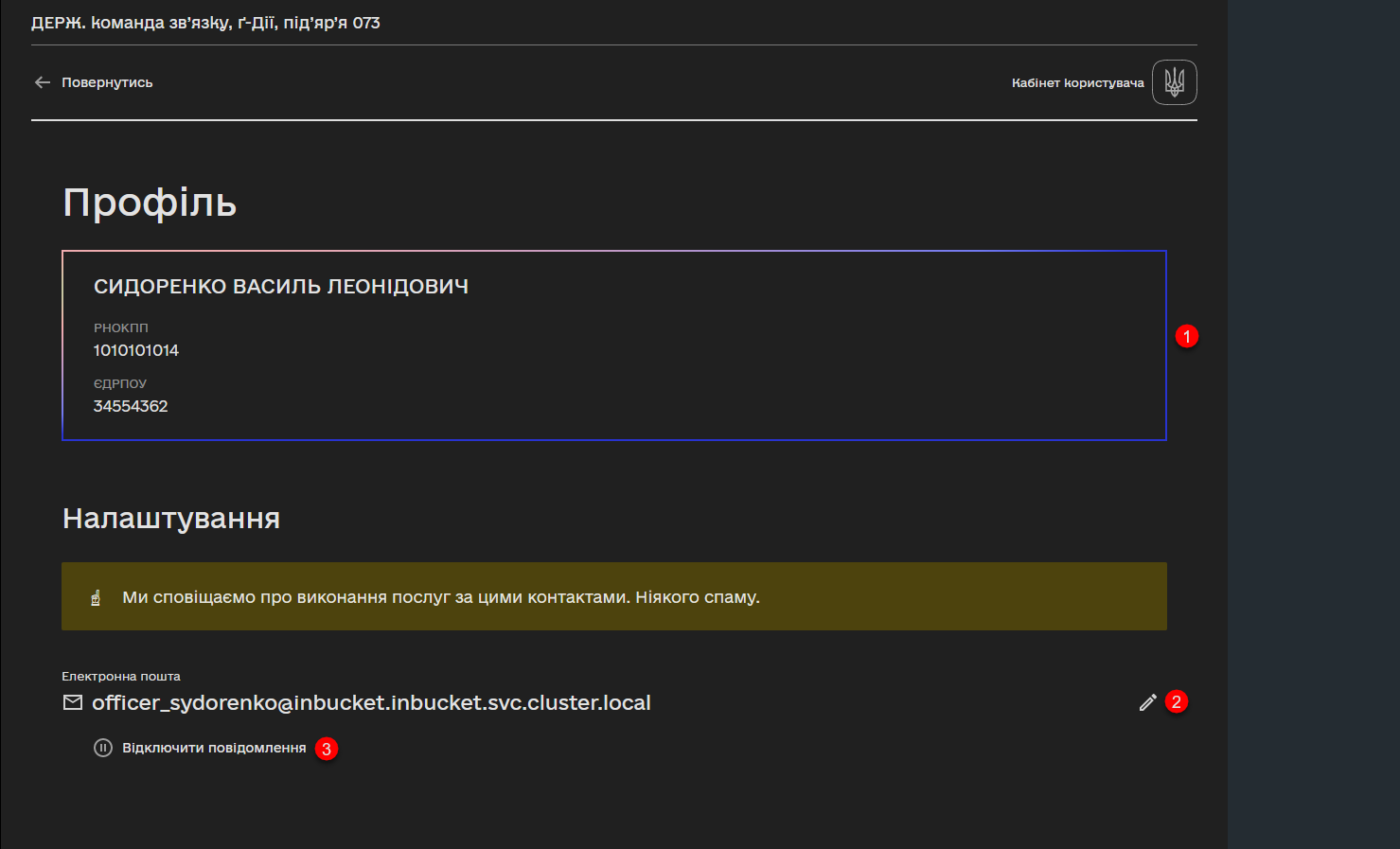Click the email address officer_sydorenko@inbucket
Viewport: 1400px width, 849px height.
pyautogui.click(x=371, y=702)
